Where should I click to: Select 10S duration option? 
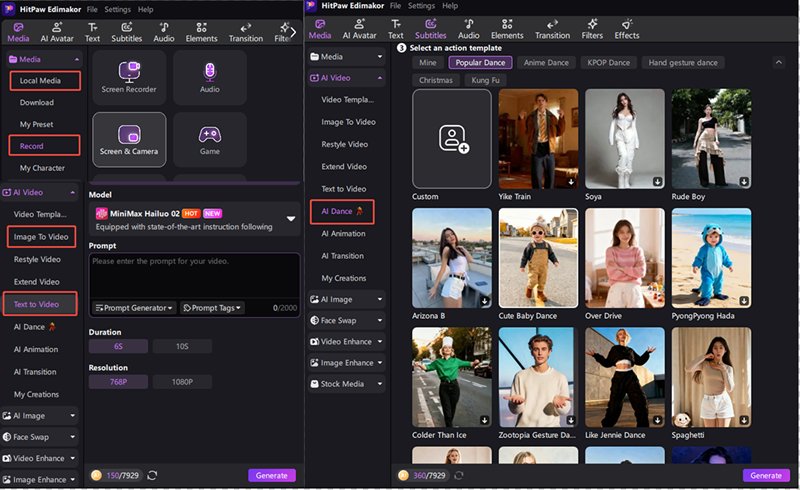point(182,346)
